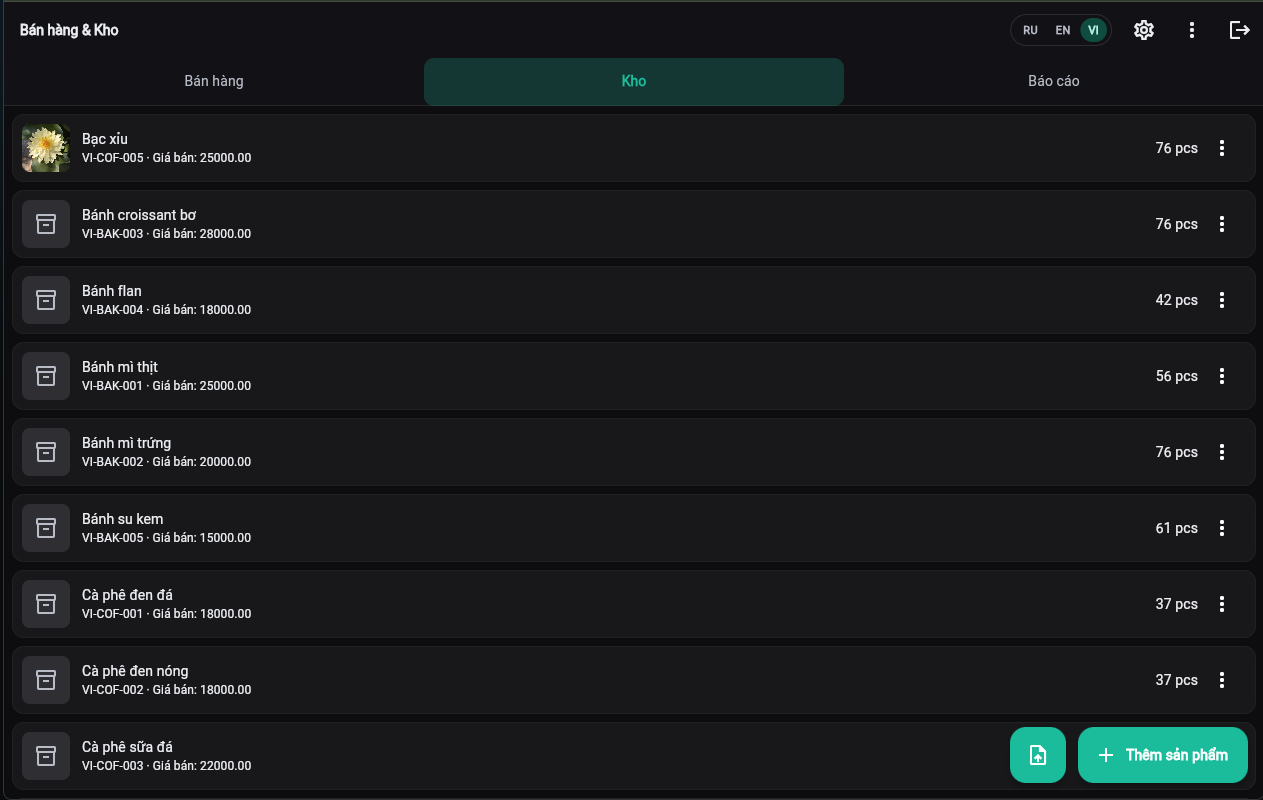
Task: Click the logout icon in header
Action: 1240,30
